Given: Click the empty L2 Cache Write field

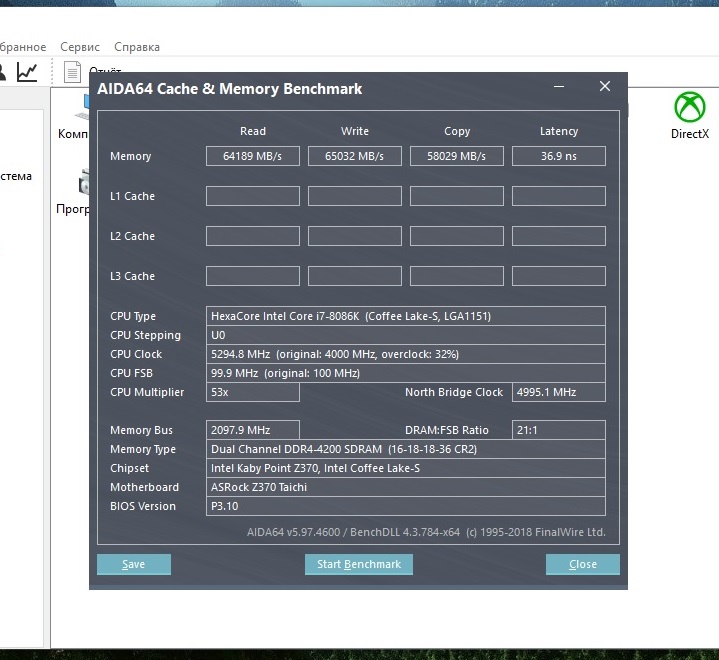Looking at the screenshot, I should pos(354,236).
